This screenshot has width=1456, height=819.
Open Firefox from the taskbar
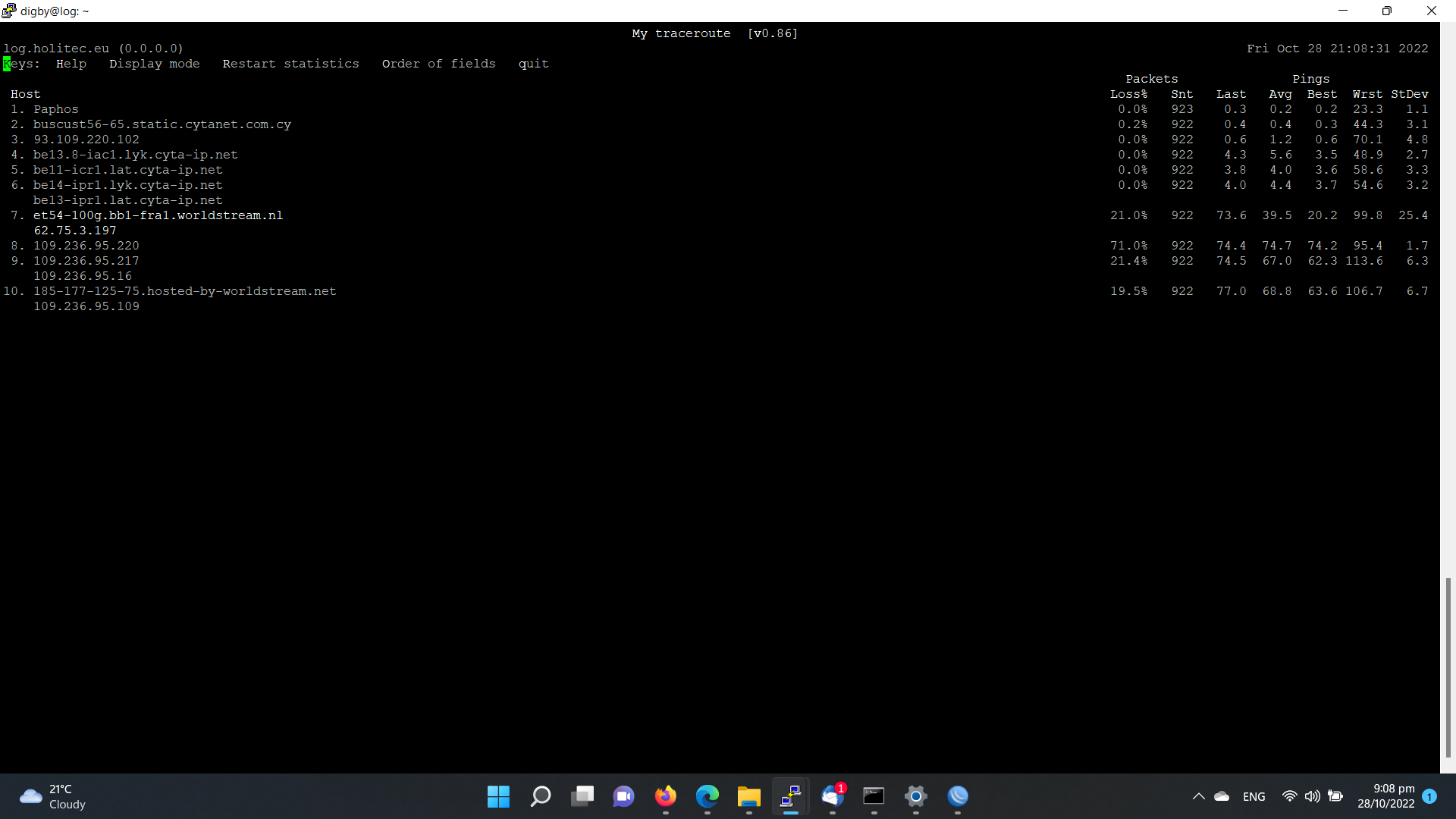tap(665, 796)
